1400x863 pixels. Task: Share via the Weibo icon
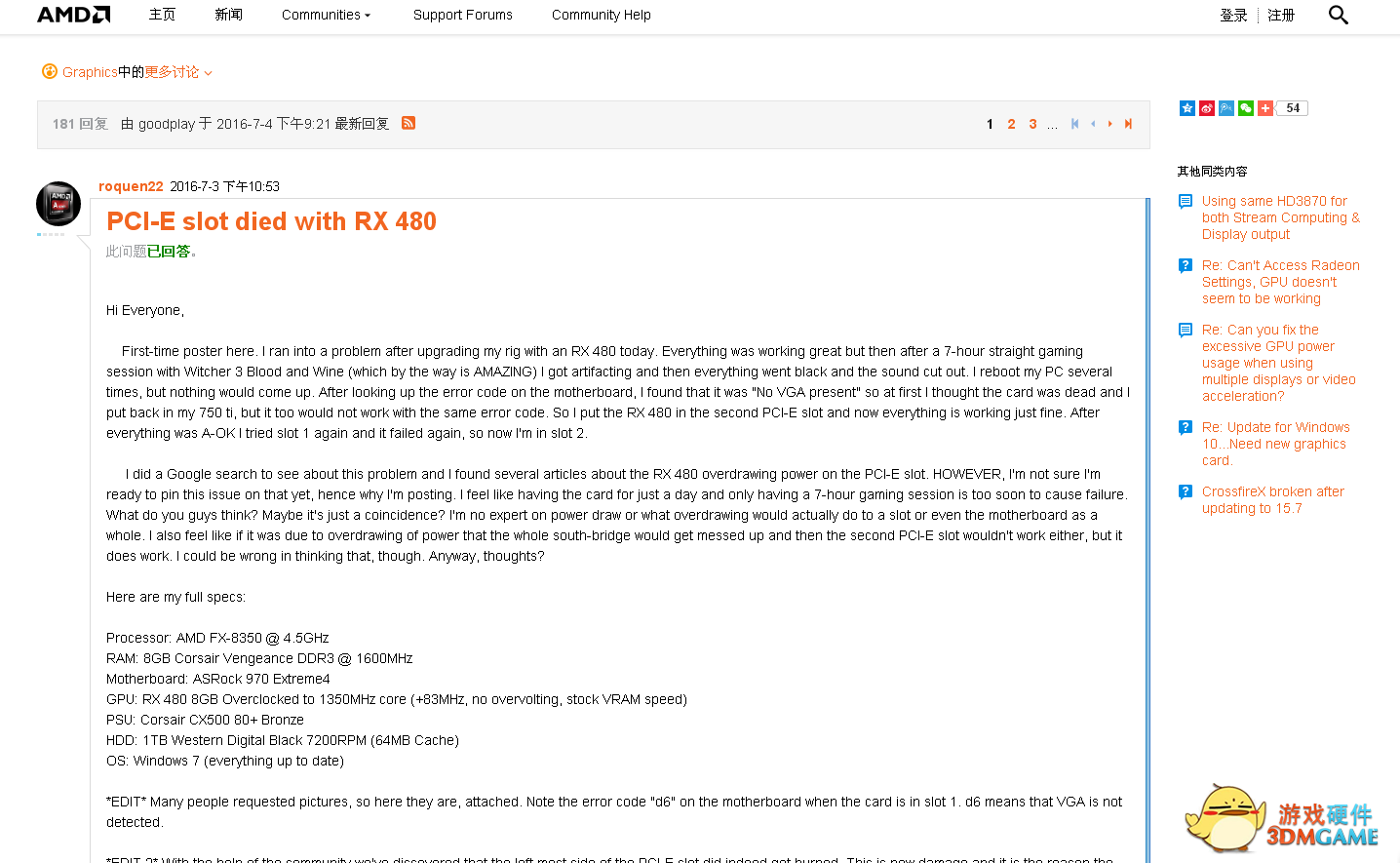click(x=1207, y=108)
